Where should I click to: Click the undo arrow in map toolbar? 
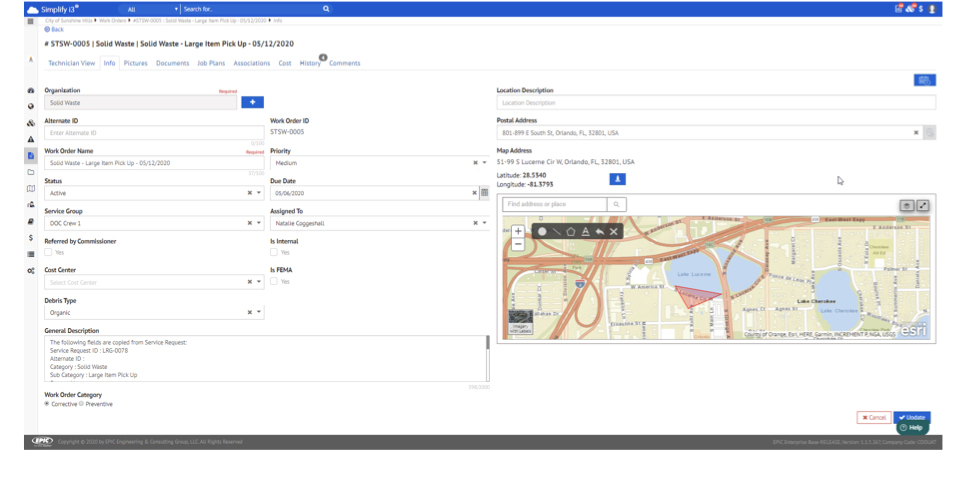[x=599, y=231]
